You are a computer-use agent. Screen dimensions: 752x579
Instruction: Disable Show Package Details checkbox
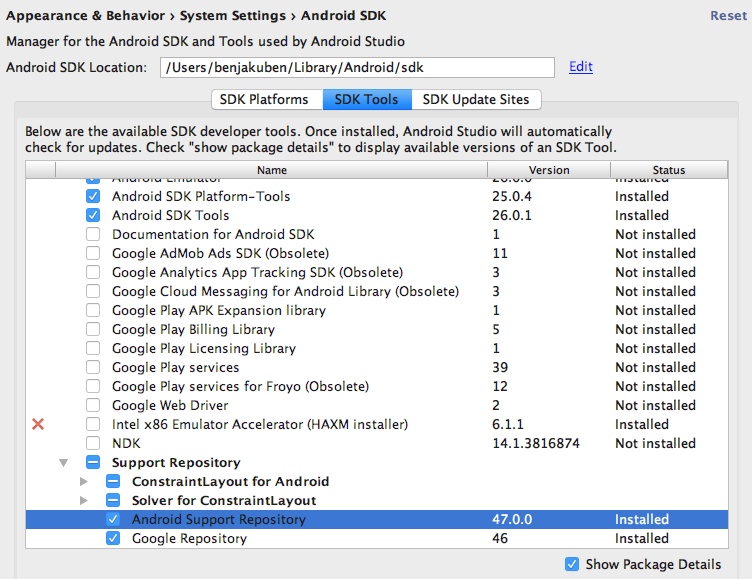coord(572,564)
